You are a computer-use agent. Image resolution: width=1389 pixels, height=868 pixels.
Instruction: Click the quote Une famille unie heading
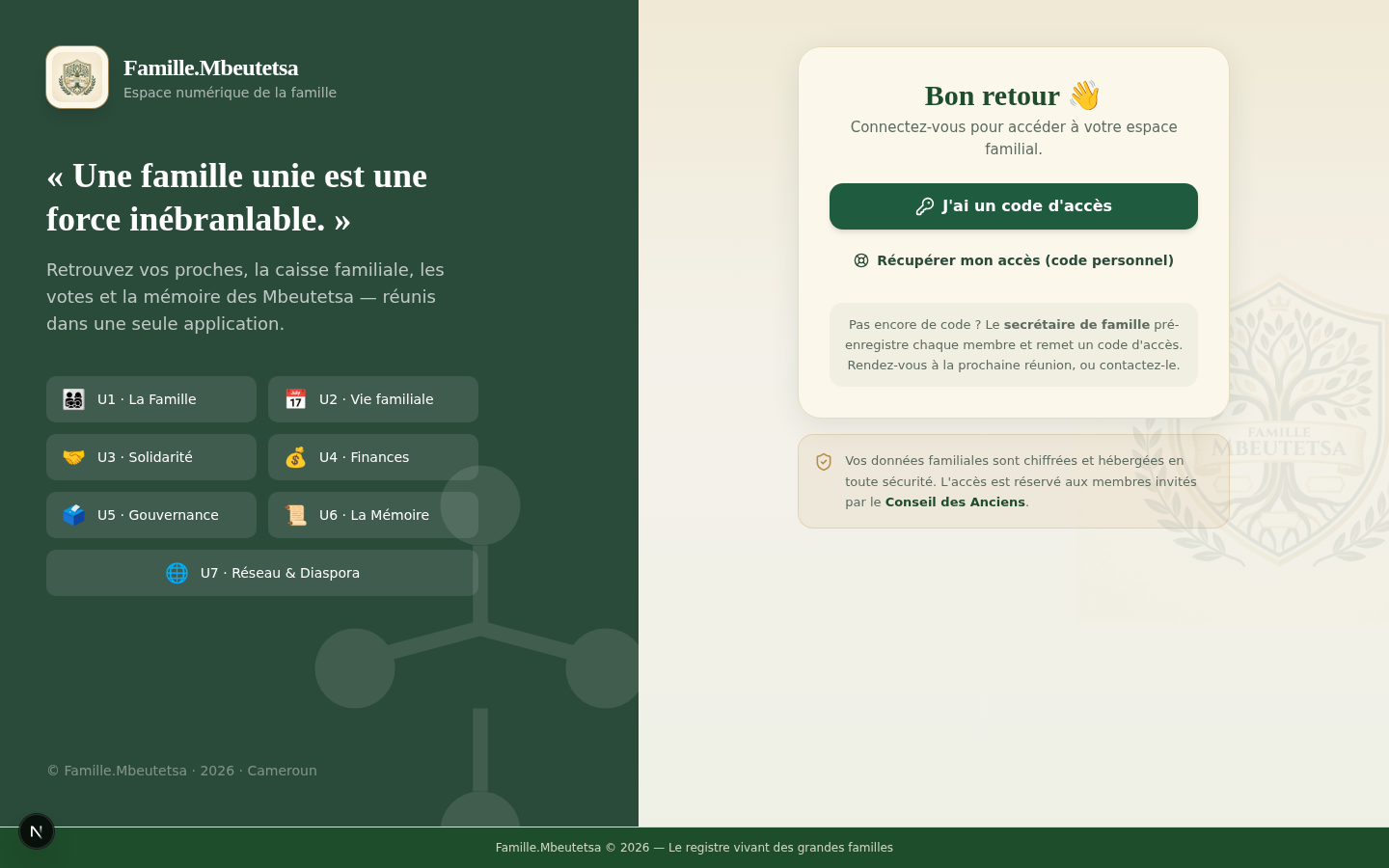(x=237, y=198)
